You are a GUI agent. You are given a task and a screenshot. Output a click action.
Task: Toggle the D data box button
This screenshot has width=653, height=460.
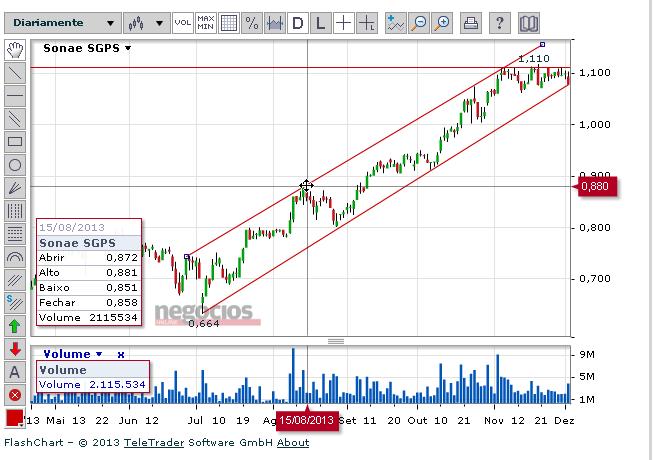(x=298, y=23)
